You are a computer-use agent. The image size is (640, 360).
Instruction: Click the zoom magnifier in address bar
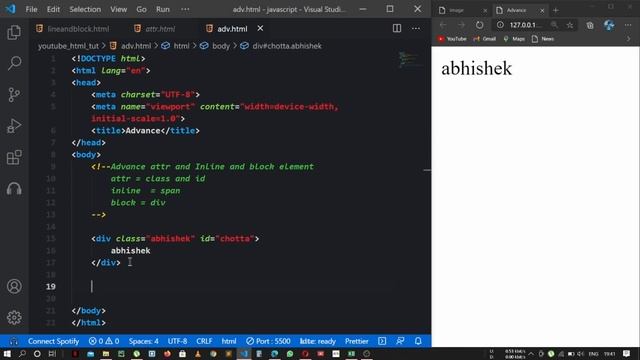554,25
